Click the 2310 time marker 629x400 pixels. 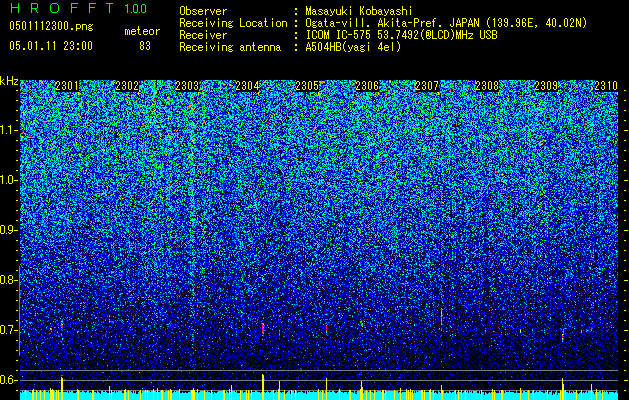(x=606, y=86)
